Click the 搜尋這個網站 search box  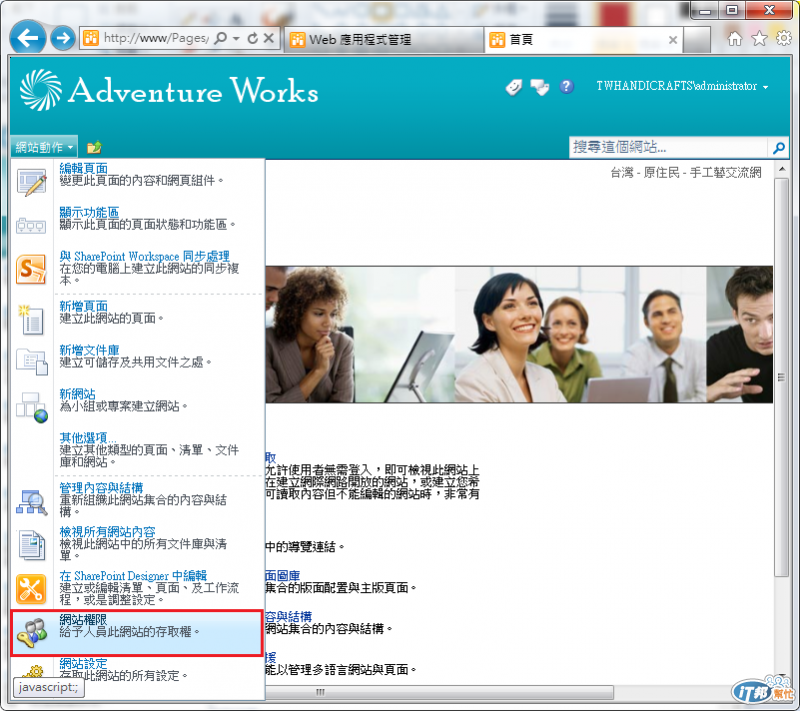point(668,147)
